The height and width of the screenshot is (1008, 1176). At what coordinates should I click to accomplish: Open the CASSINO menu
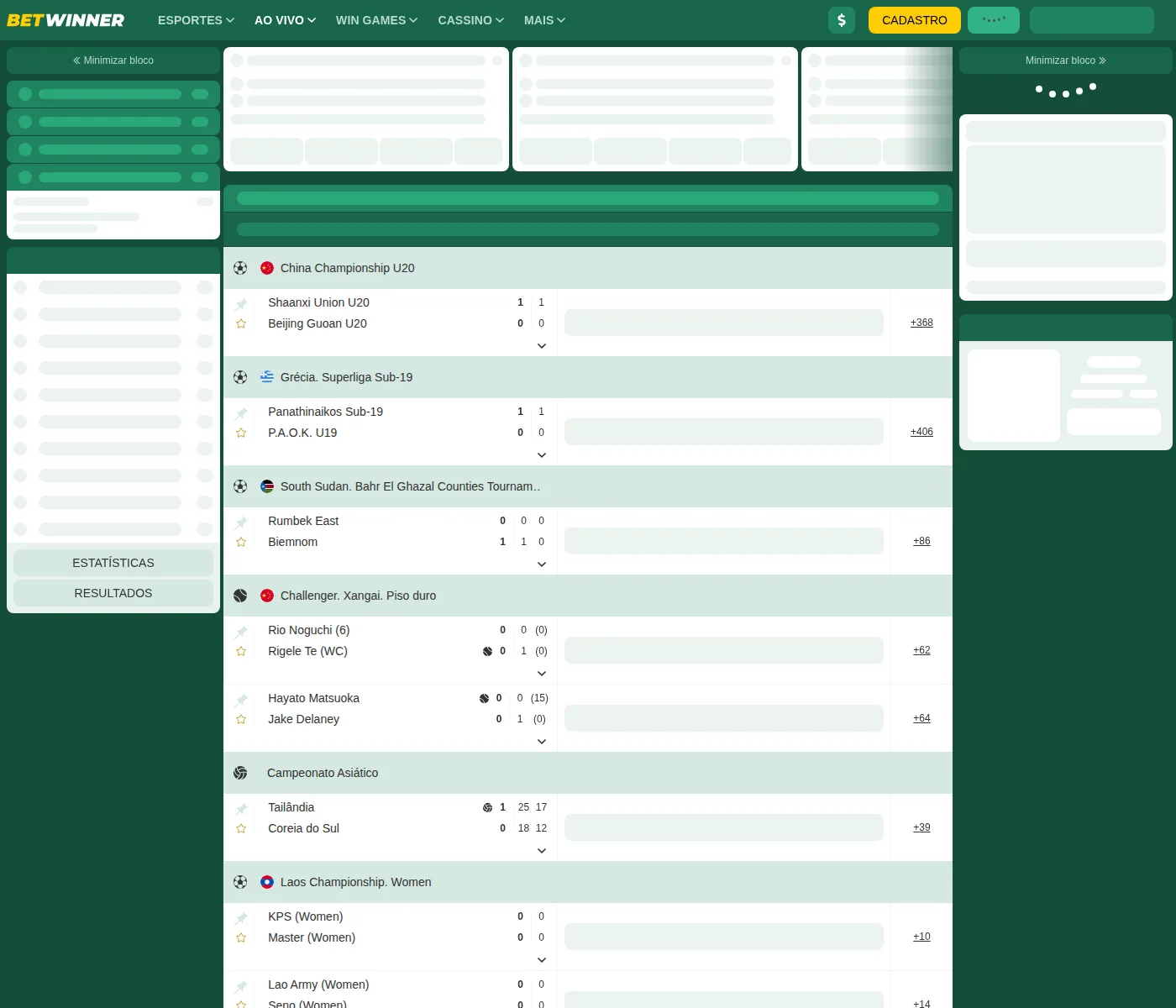(471, 20)
